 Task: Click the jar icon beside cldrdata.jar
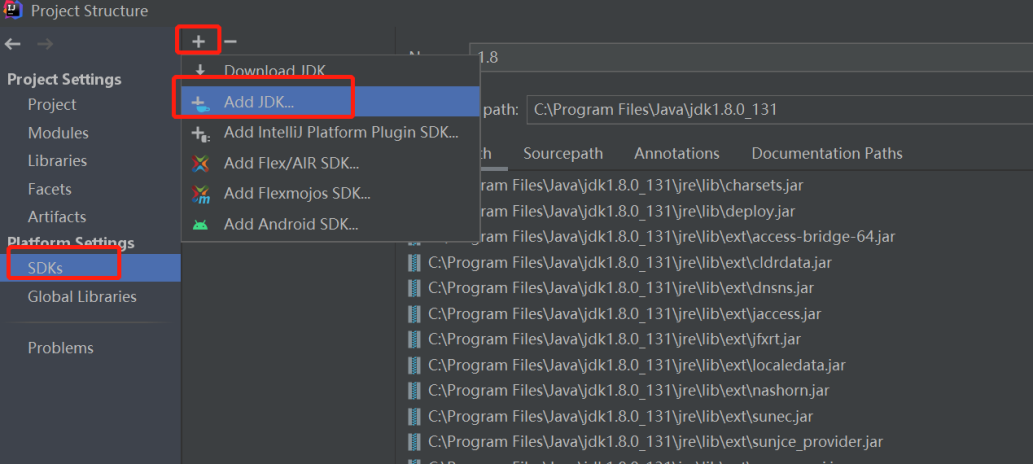point(414,263)
